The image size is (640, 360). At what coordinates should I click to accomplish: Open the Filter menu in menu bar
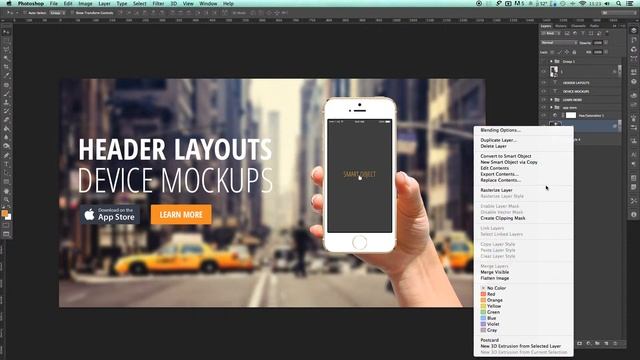click(158, 4)
